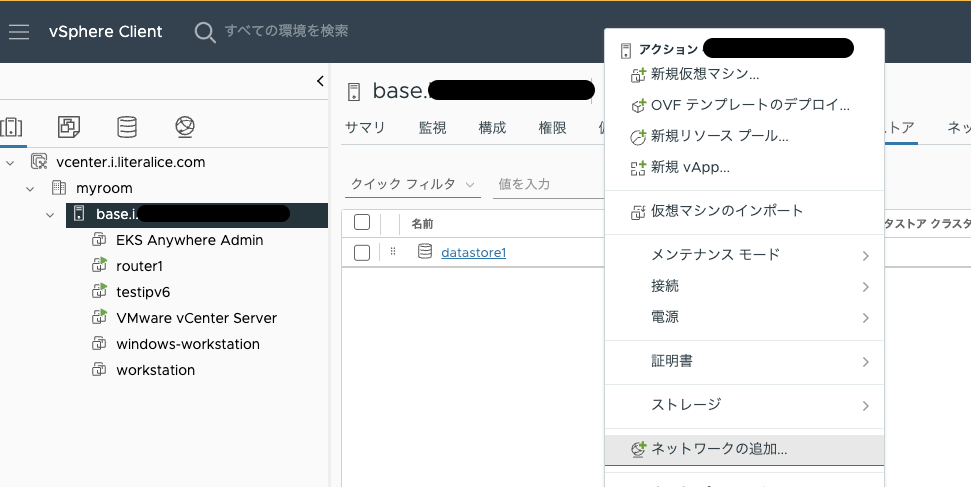Select windows-workstation in the tree
This screenshot has width=971, height=487.
(x=188, y=344)
